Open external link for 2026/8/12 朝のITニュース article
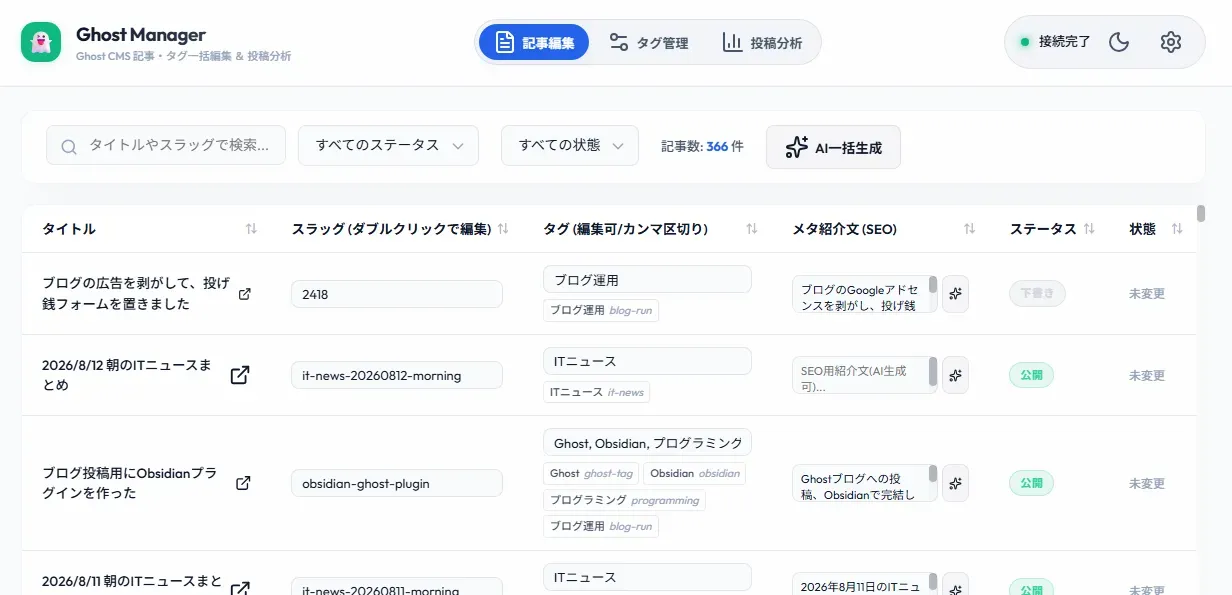Viewport: 1232px width, 595px height. (240, 375)
